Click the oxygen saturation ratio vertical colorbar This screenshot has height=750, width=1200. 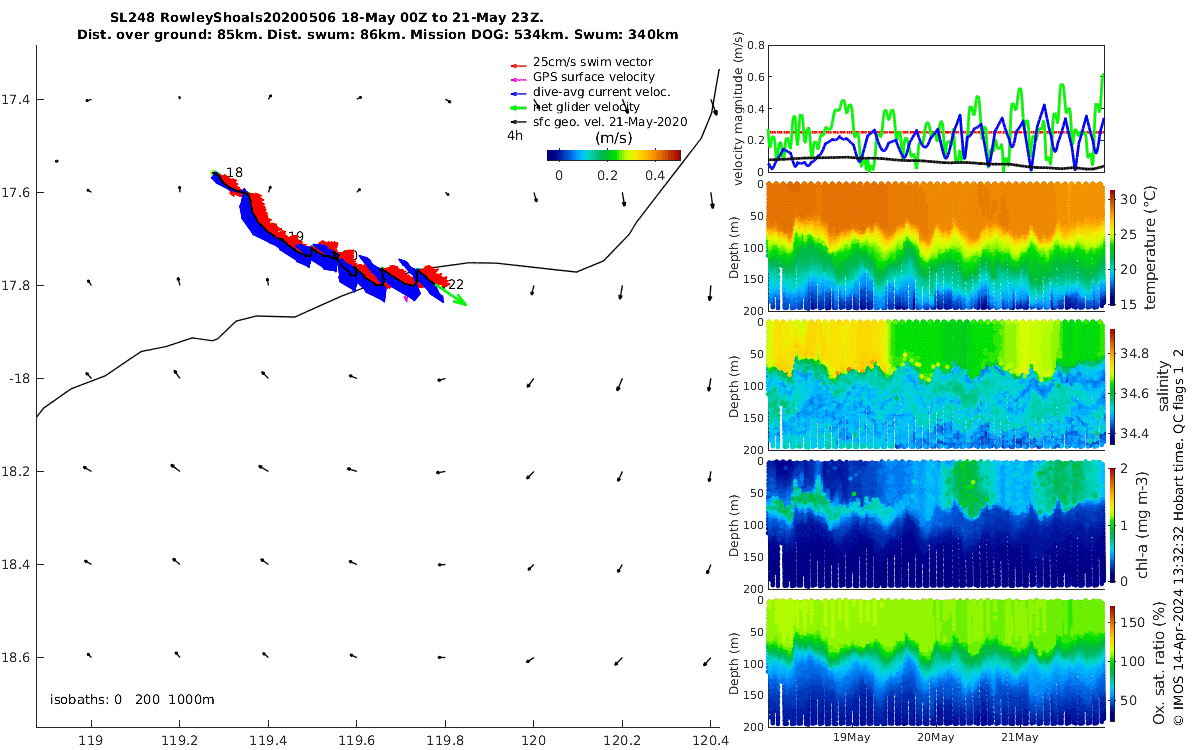(1113, 665)
